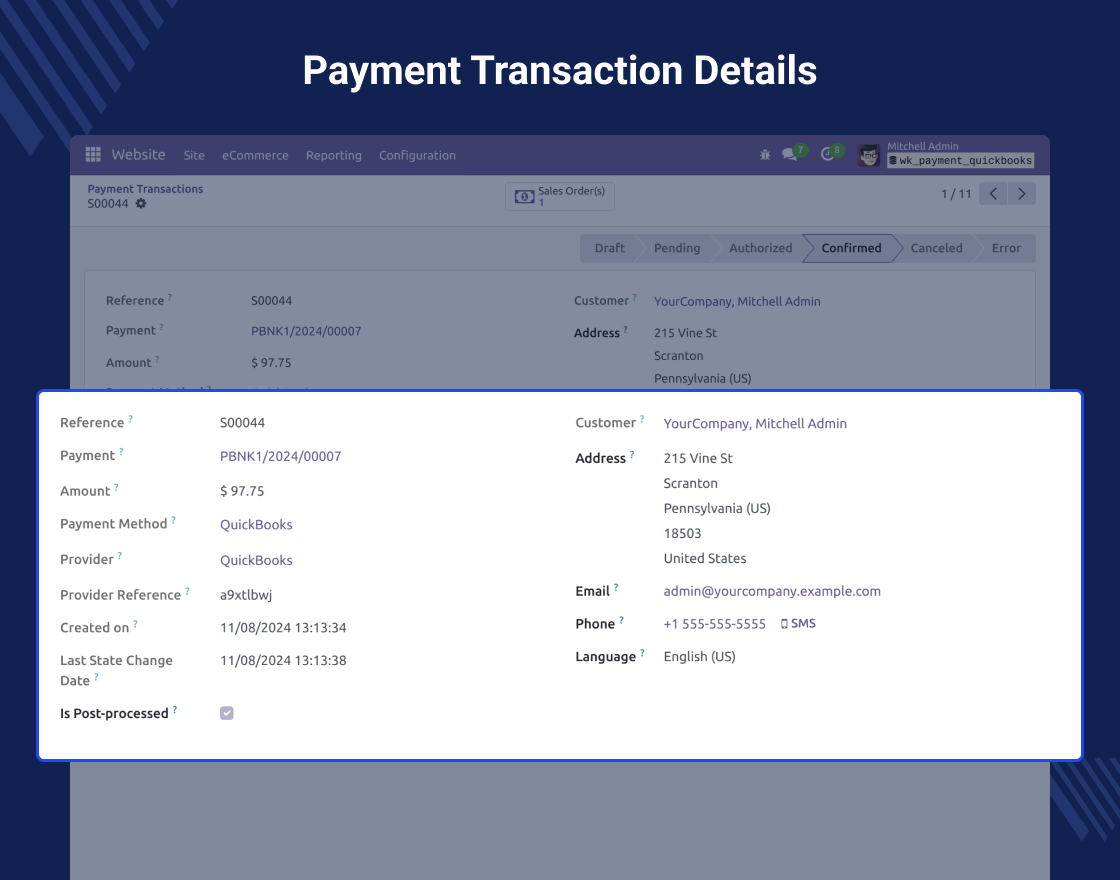This screenshot has width=1120, height=880.
Task: Click the Payment Method help question mark
Action: click(173, 520)
